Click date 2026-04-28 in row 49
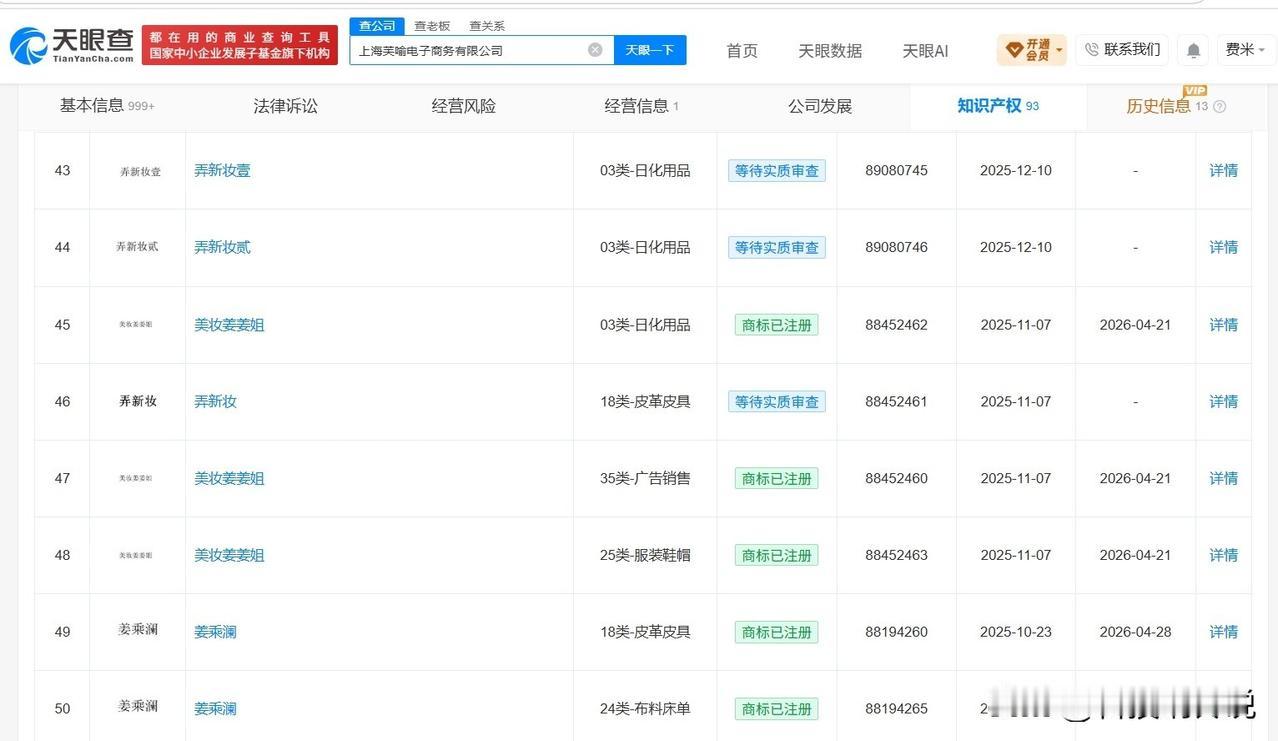The height and width of the screenshot is (741, 1278). 1135,632
